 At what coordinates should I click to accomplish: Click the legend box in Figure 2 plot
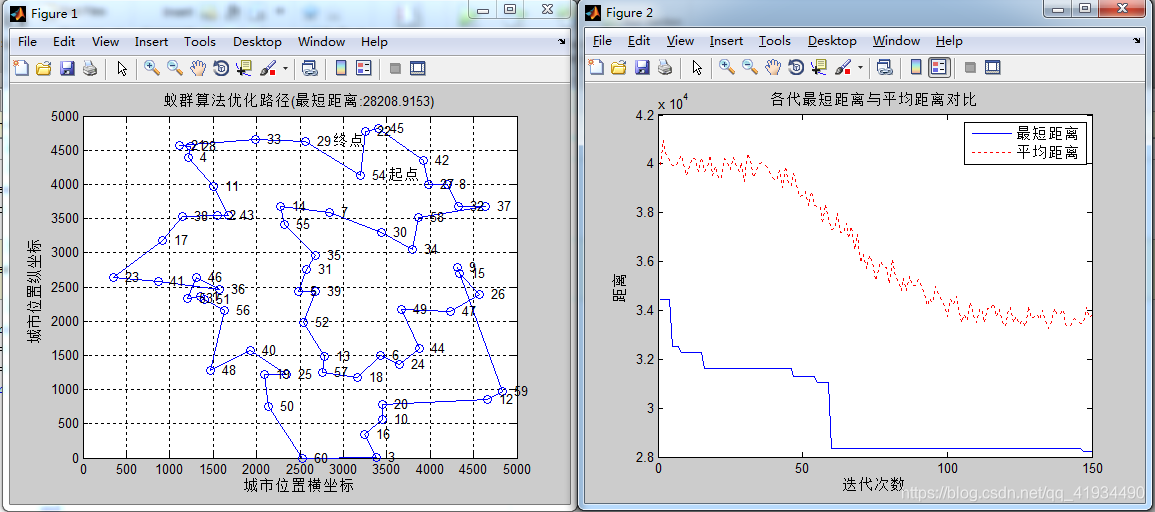tap(1025, 144)
